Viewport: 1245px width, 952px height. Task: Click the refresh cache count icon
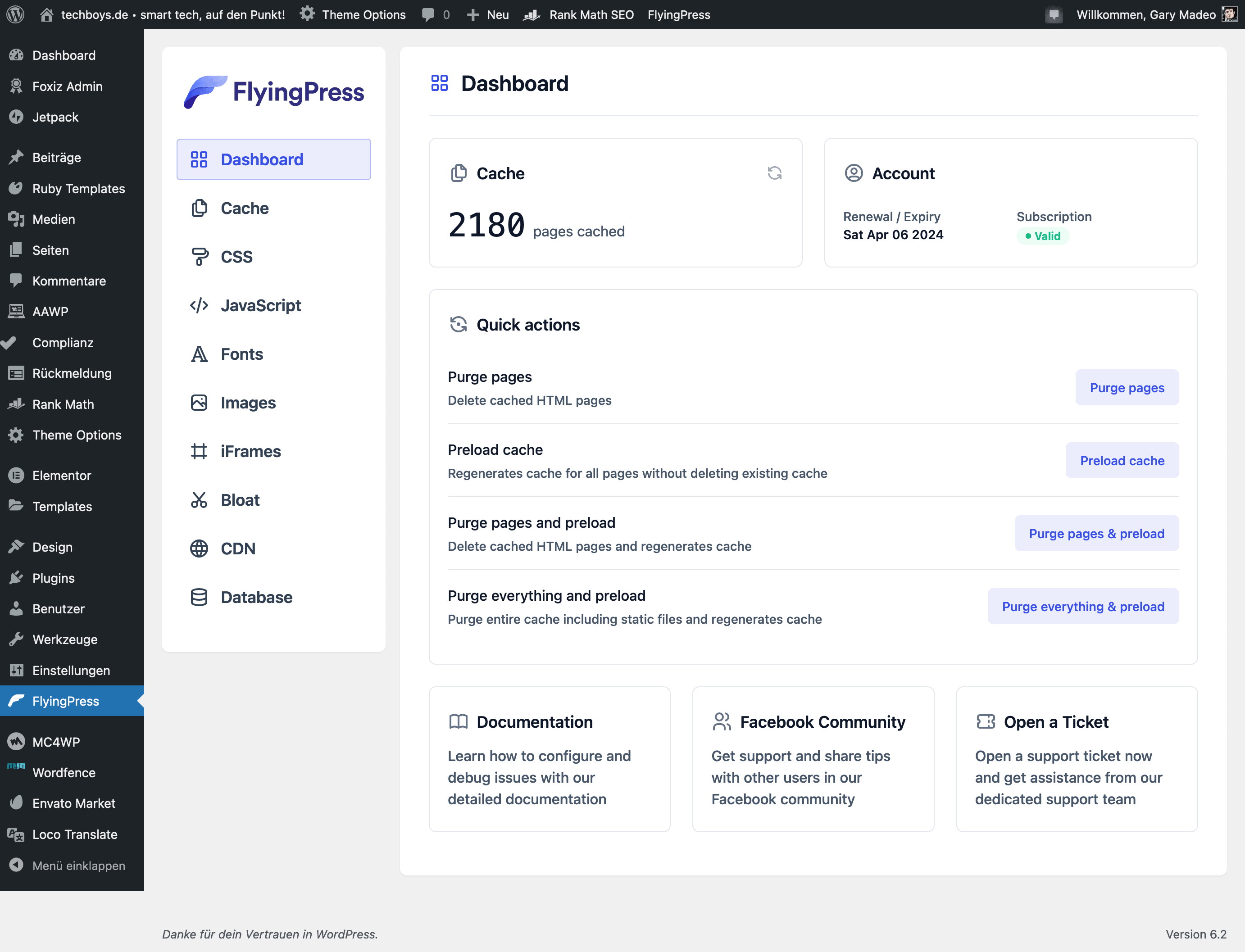point(774,173)
